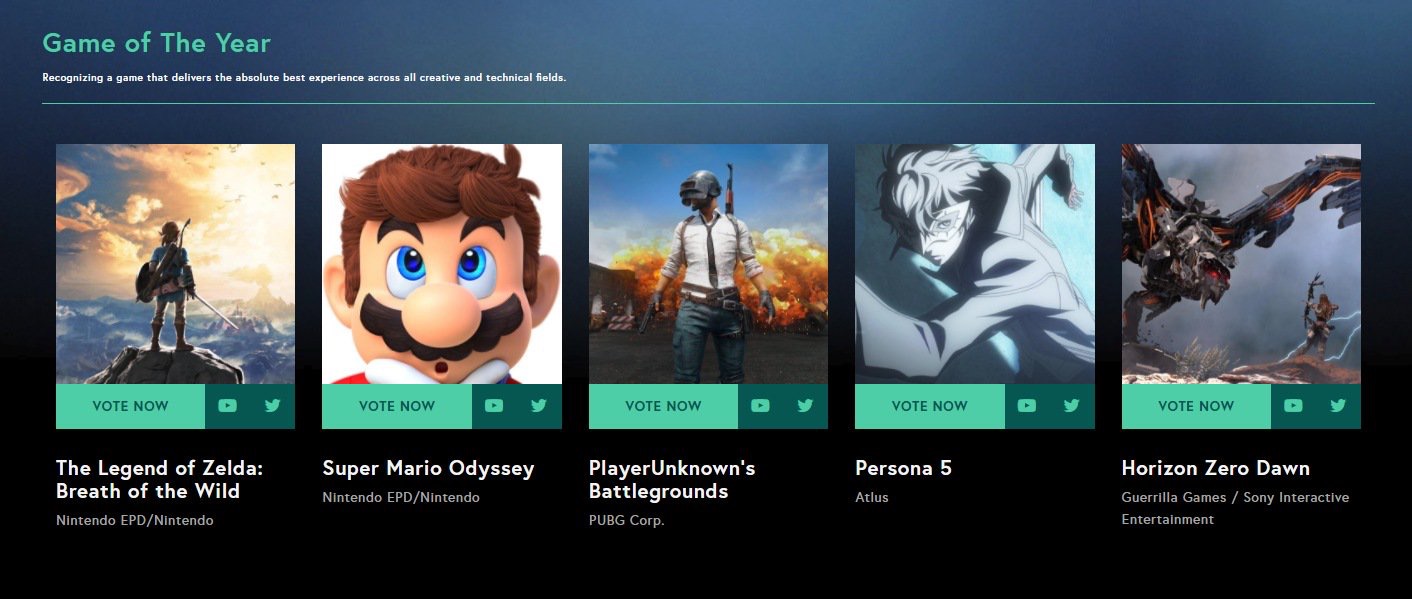Vote now for Horizon Zero Dawn
1412x599 pixels.
tap(1196, 406)
